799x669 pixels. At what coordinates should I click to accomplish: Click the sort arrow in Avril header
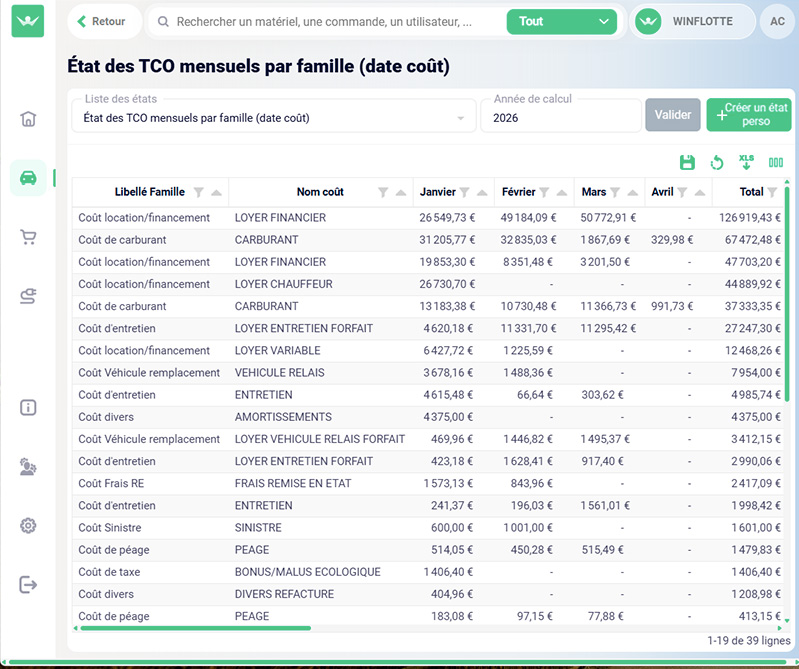[700, 193]
